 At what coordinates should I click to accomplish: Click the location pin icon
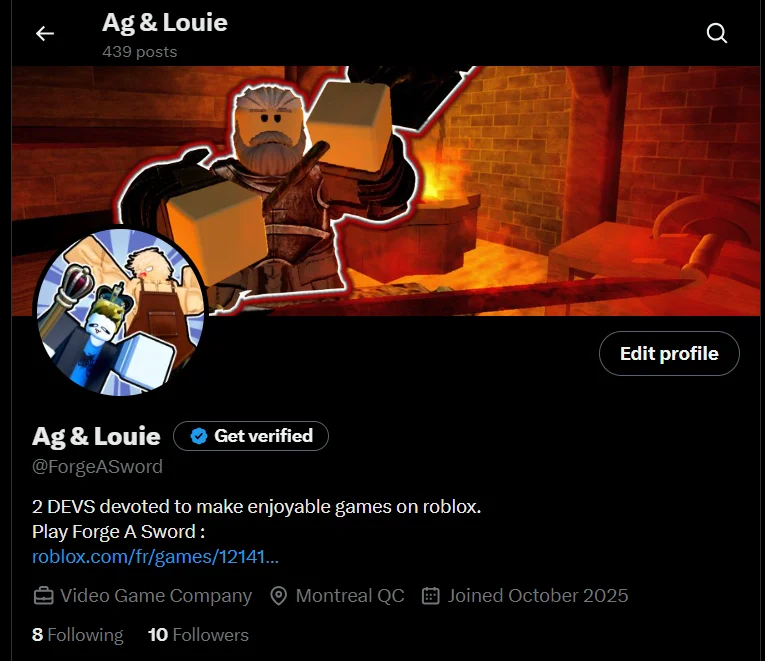pos(279,596)
